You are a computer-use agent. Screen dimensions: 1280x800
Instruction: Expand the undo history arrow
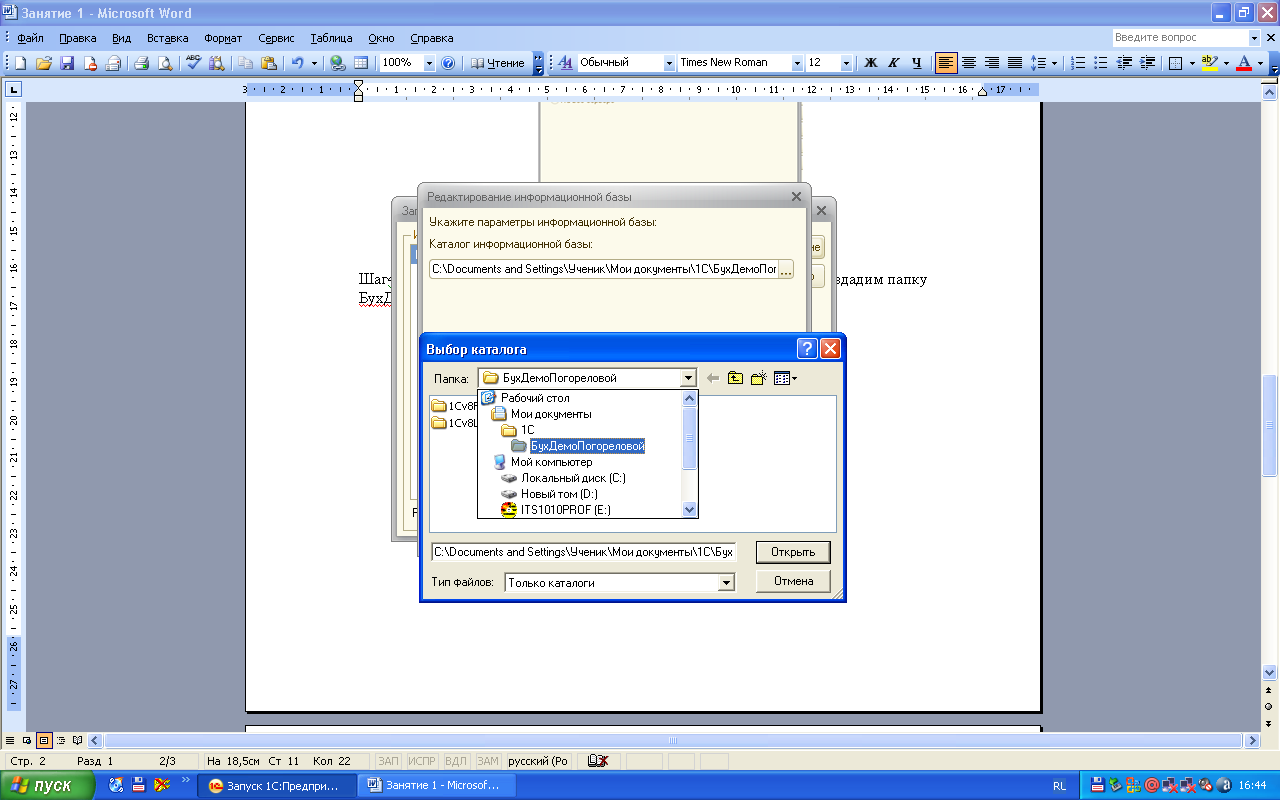[314, 63]
